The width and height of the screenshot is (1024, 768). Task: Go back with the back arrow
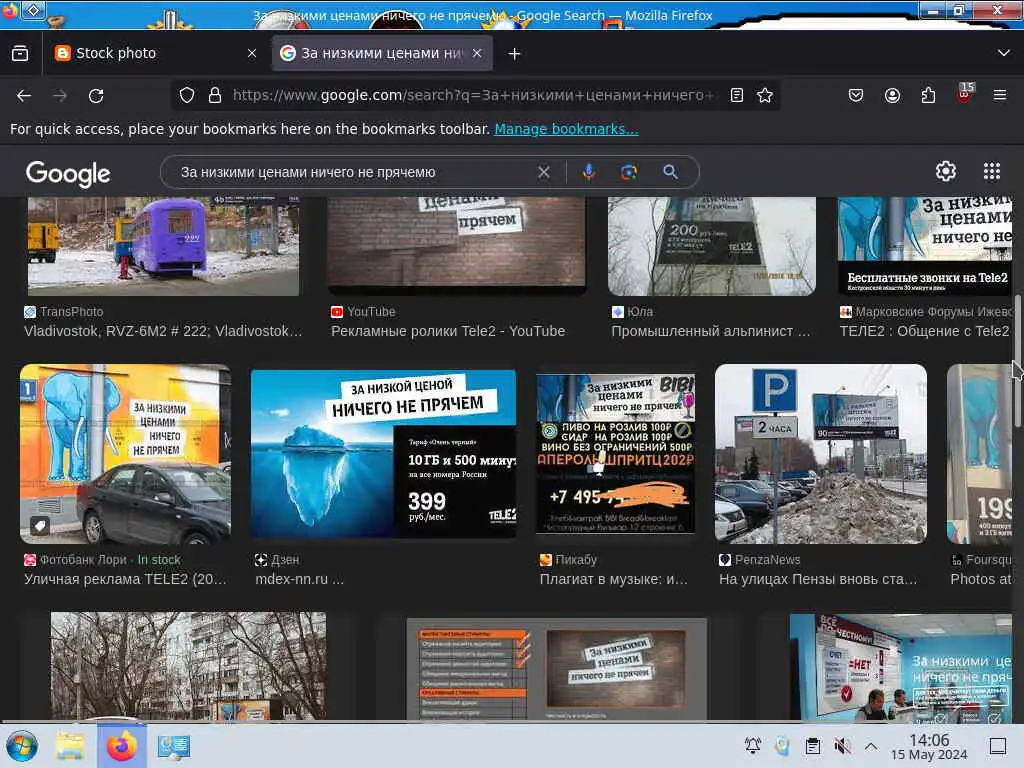tap(24, 96)
